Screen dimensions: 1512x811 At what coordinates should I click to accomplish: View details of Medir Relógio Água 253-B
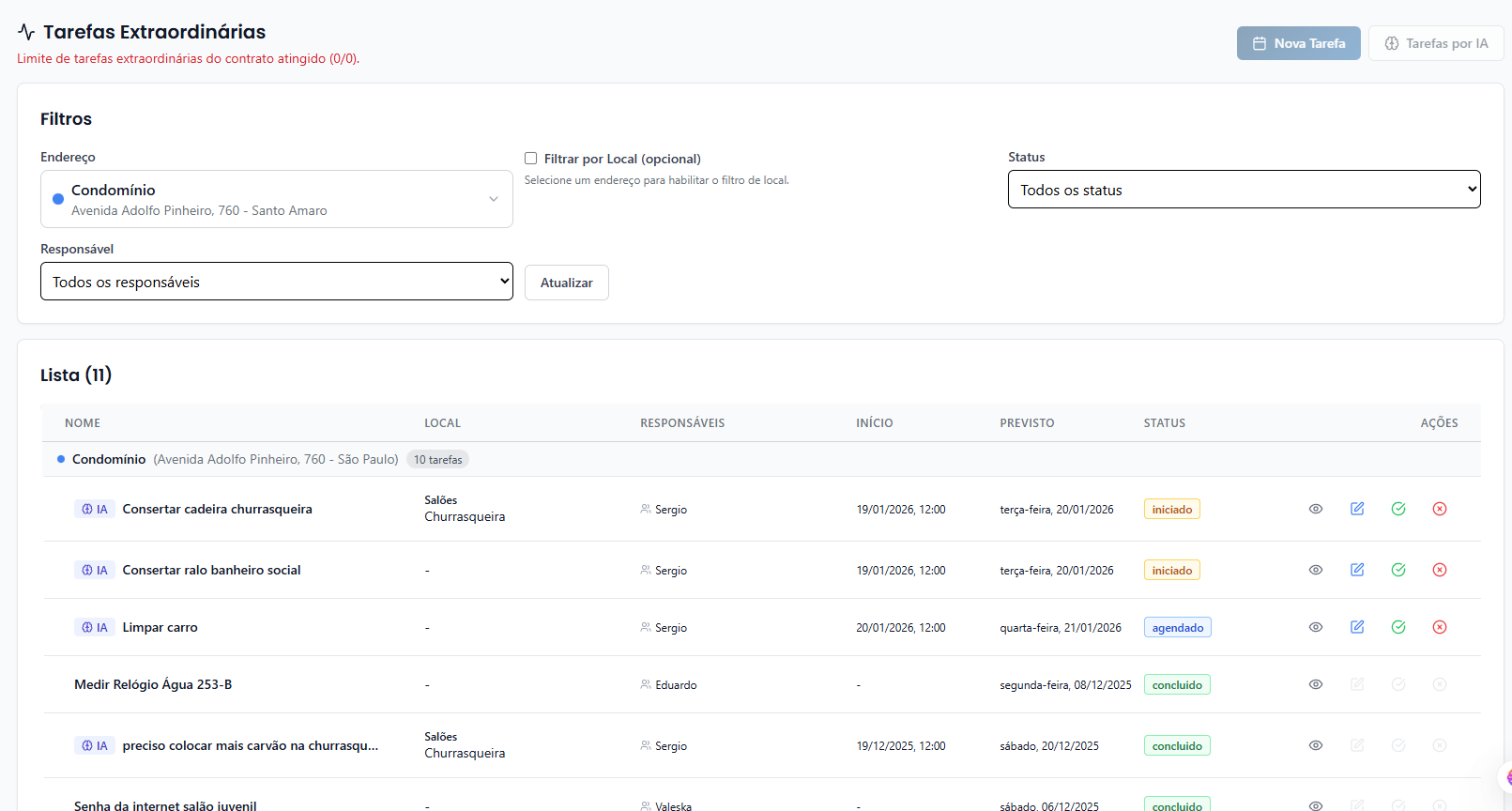(1316, 684)
